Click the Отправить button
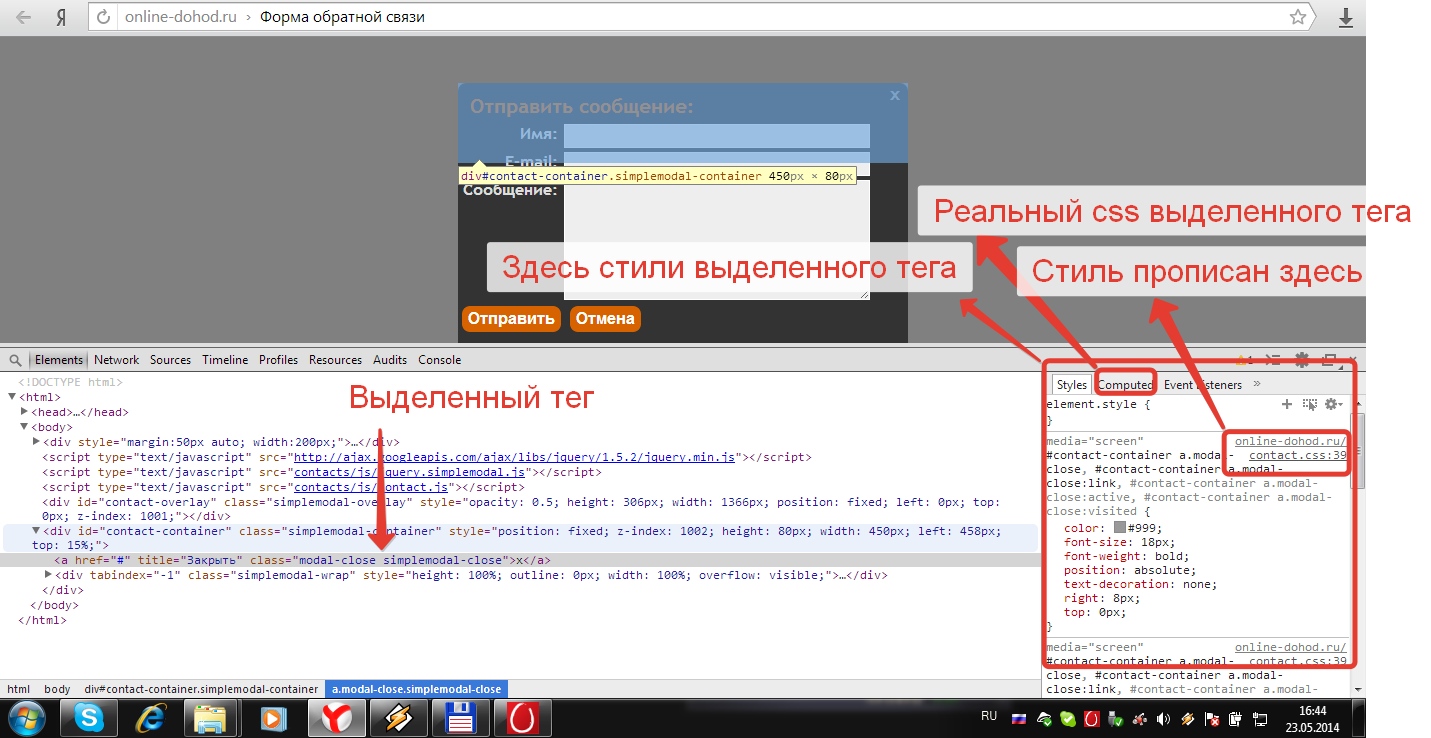 pos(511,319)
